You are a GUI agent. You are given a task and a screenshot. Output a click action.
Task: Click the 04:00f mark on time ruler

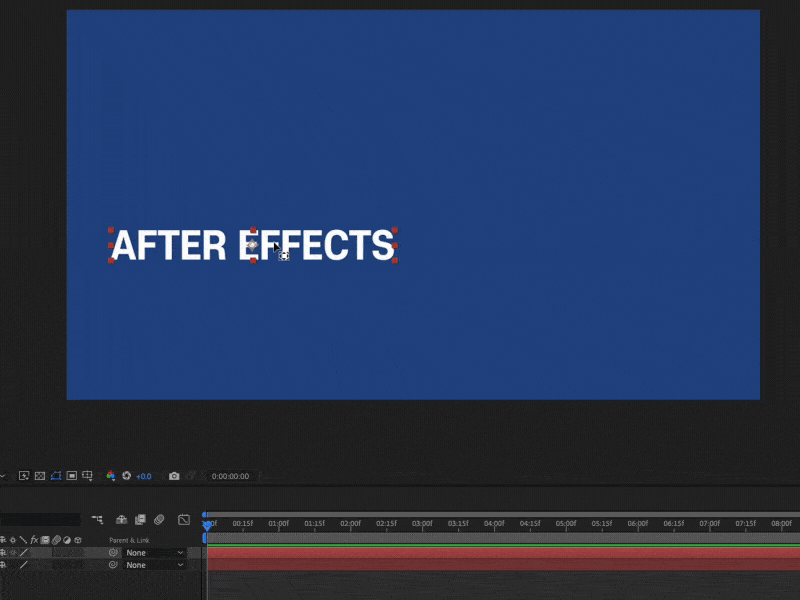(494, 523)
